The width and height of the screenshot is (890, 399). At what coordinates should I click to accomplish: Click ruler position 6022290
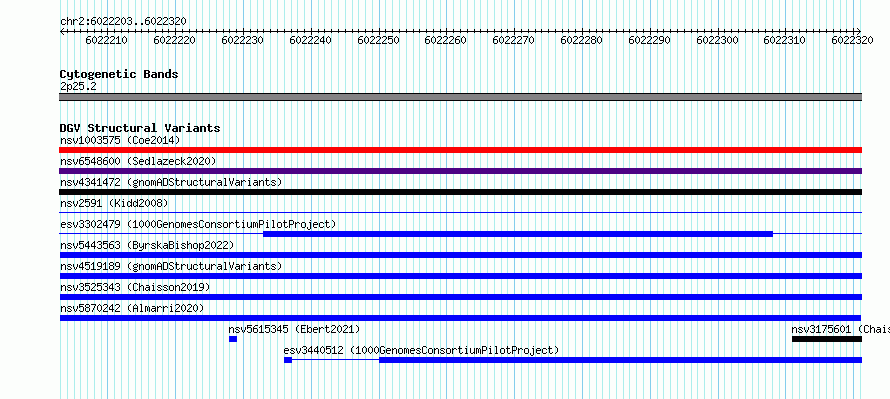[x=649, y=40]
